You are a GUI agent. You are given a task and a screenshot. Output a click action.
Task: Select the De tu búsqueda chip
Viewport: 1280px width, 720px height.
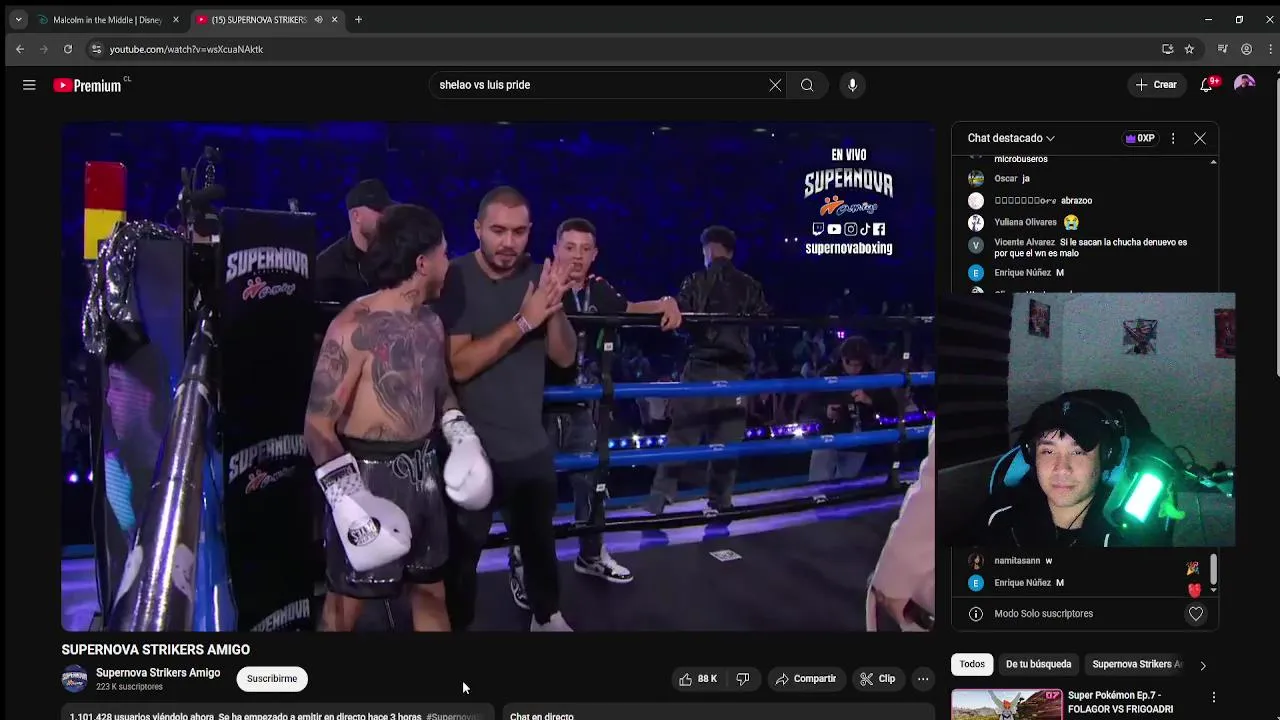pyautogui.click(x=1038, y=664)
